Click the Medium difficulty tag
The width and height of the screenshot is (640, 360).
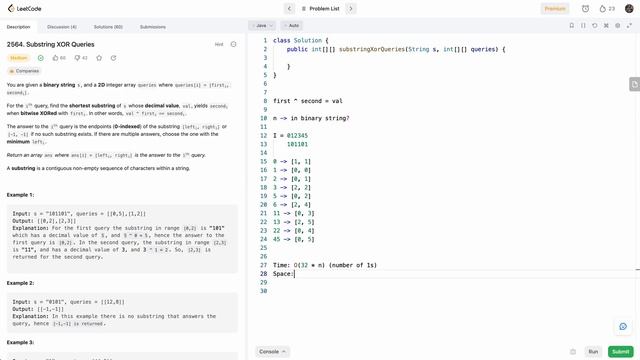[x=18, y=58]
